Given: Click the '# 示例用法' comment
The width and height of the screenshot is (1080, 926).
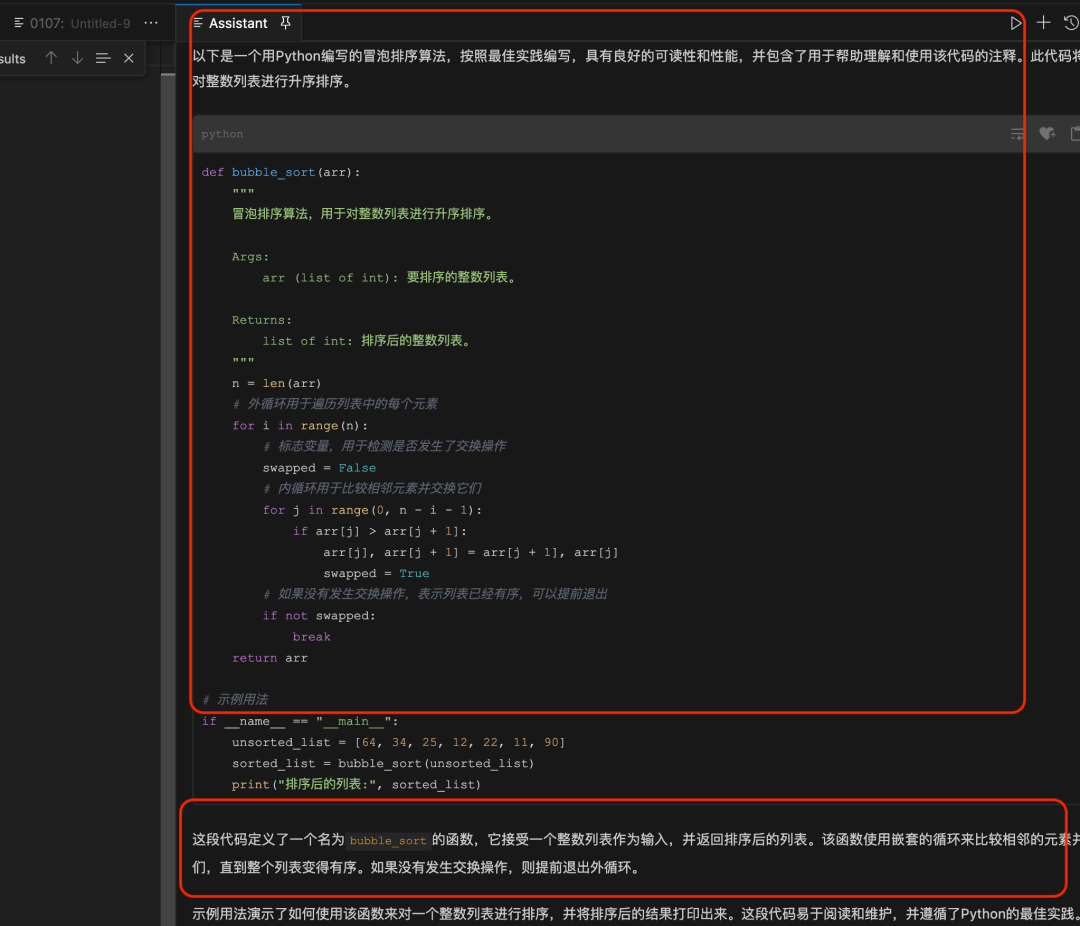Looking at the screenshot, I should coord(235,700).
